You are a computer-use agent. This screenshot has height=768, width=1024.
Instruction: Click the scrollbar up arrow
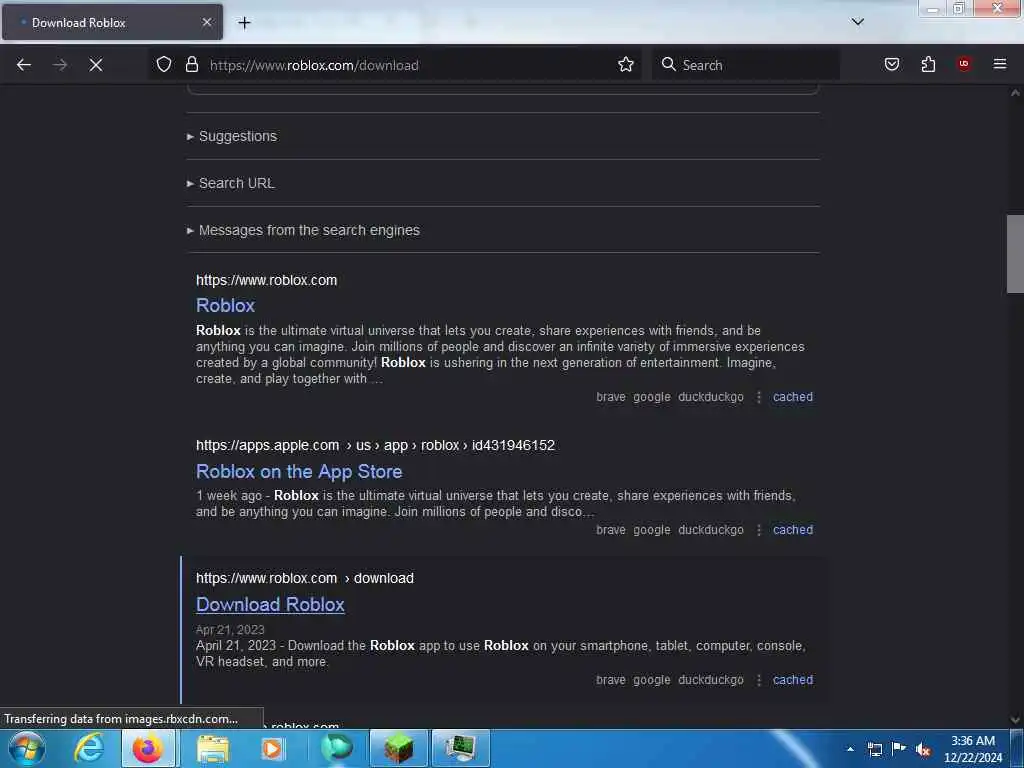[1015, 93]
